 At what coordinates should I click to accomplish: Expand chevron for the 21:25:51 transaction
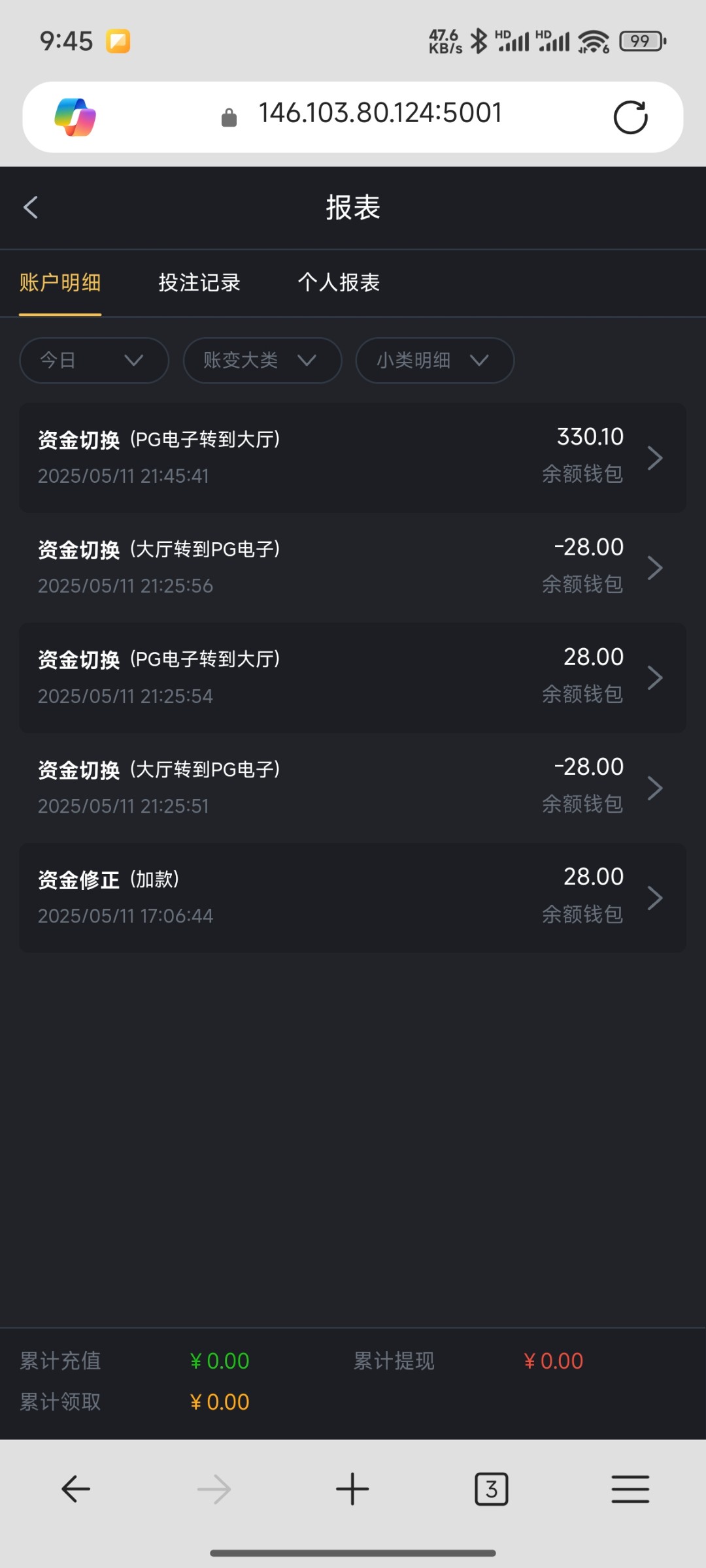pyautogui.click(x=654, y=787)
